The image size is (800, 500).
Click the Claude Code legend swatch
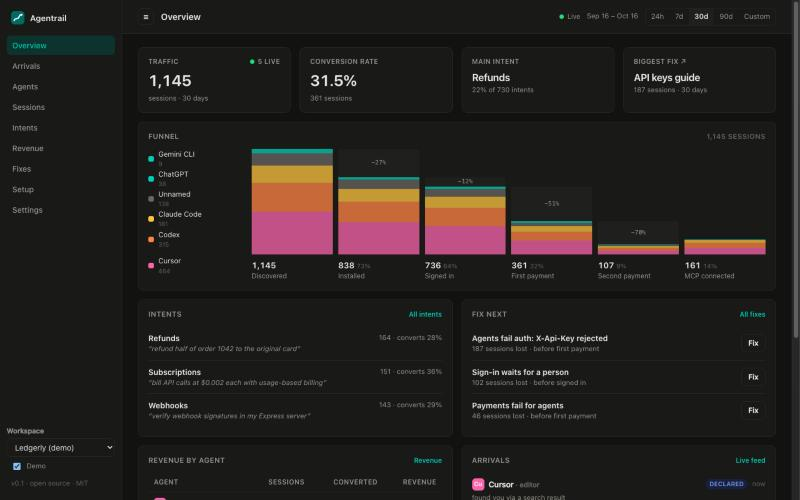[151, 219]
